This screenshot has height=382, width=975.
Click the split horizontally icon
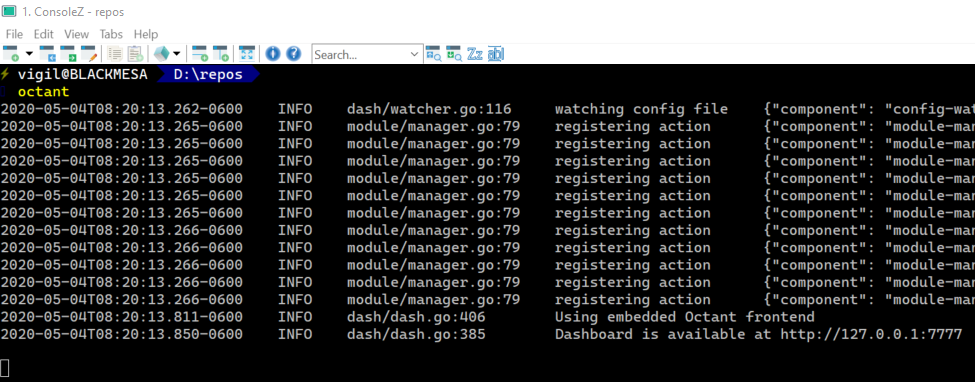200,54
